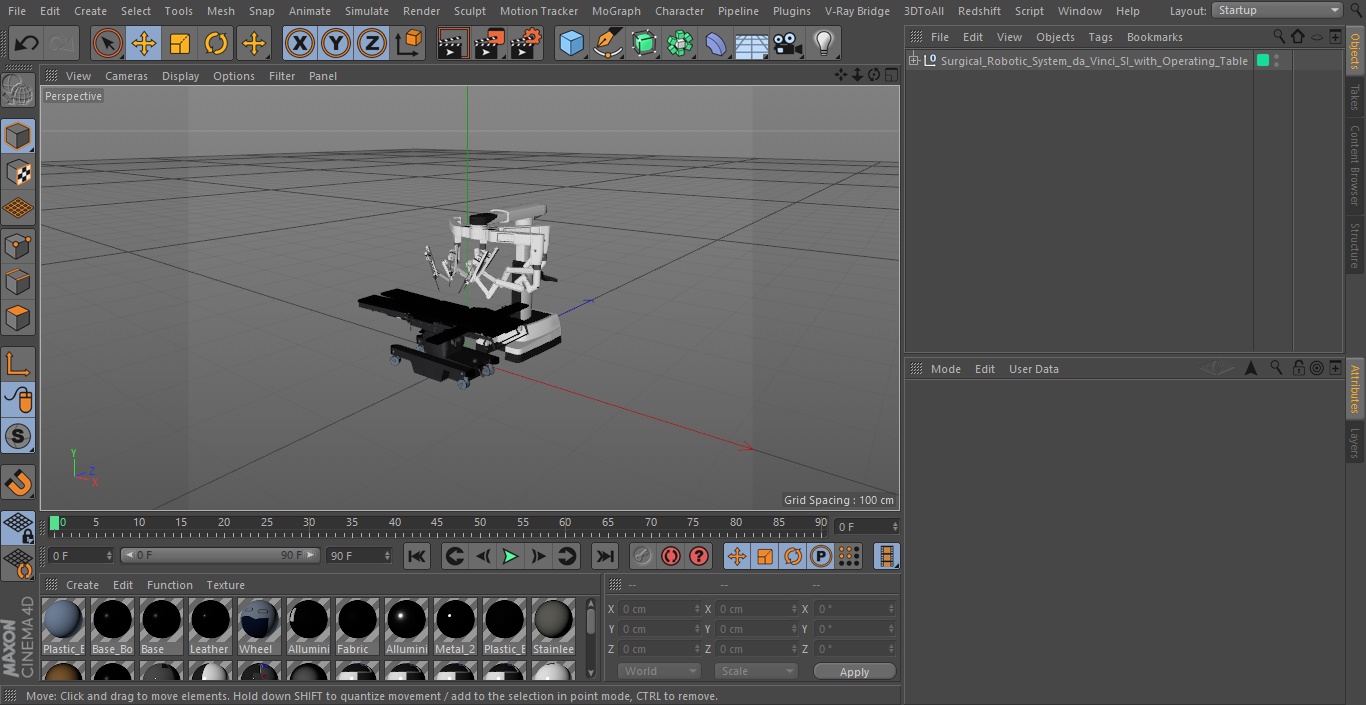Toggle rotation keyframe recording
Screen dimensions: 1366x705
click(x=793, y=556)
